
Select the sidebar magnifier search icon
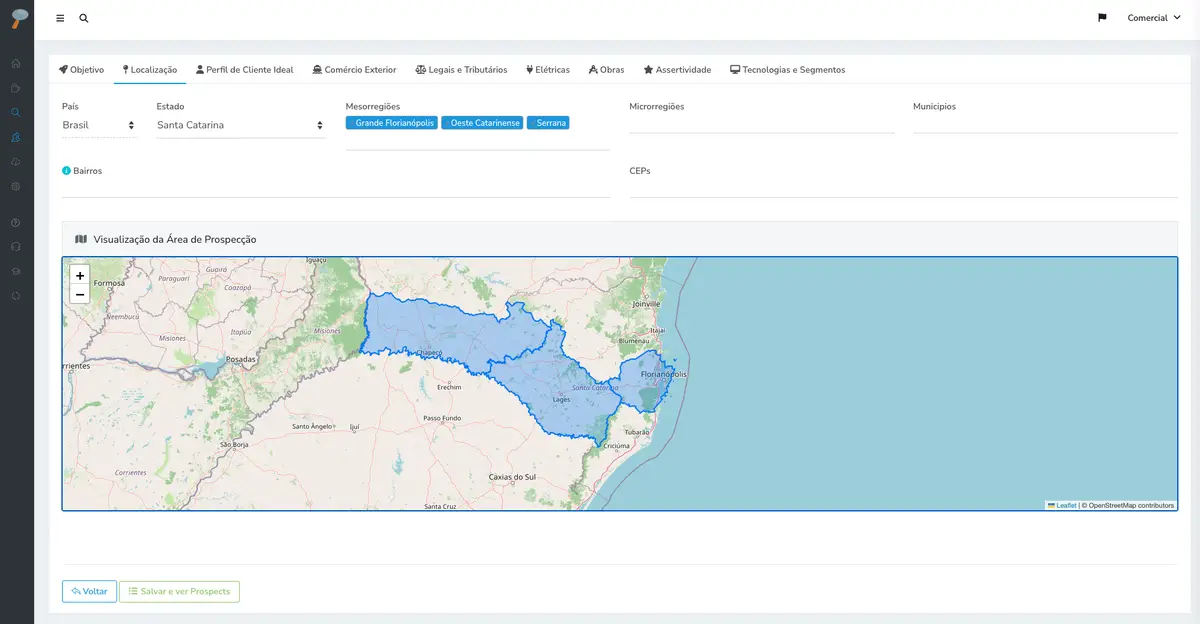pos(16,112)
